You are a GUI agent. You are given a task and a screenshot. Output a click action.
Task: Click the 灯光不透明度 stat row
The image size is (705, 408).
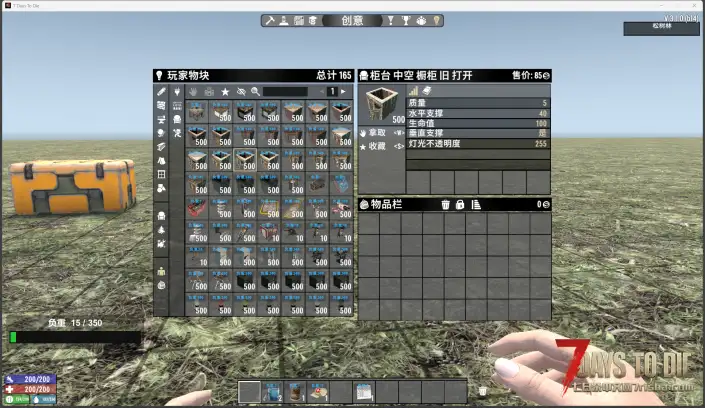coord(478,144)
